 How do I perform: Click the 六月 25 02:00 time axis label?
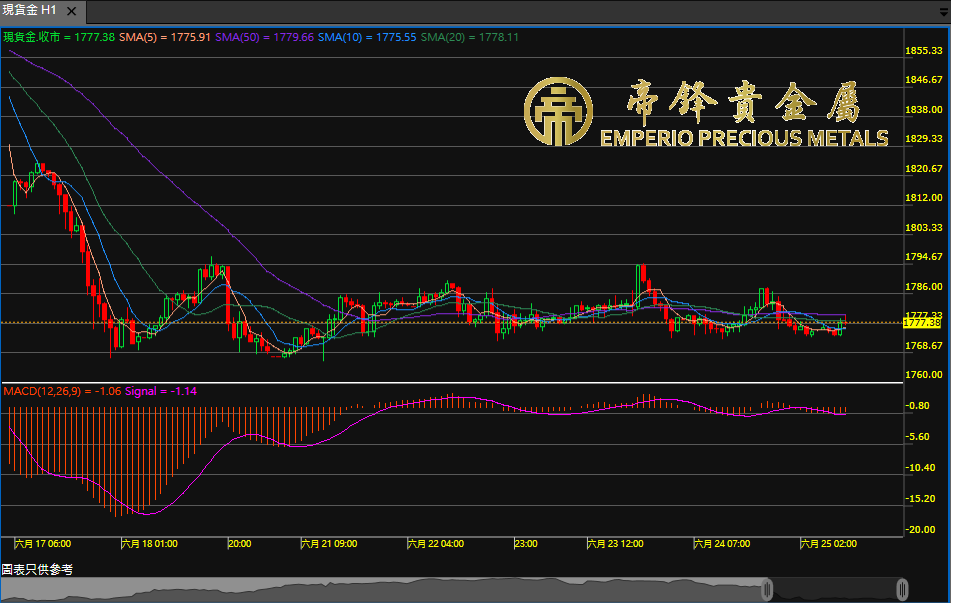(829, 544)
